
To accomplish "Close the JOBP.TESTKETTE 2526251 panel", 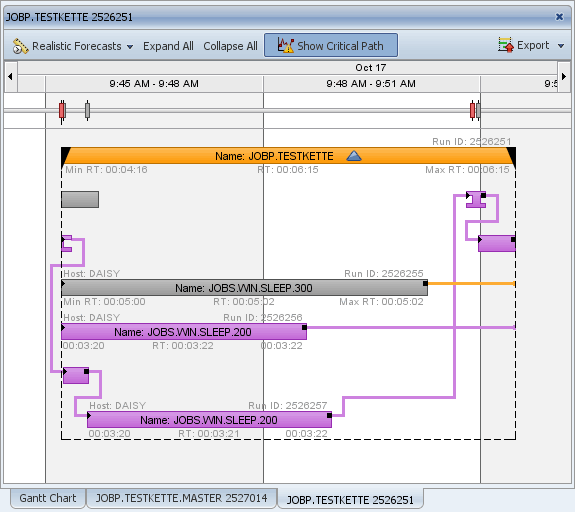I will (x=559, y=17).
